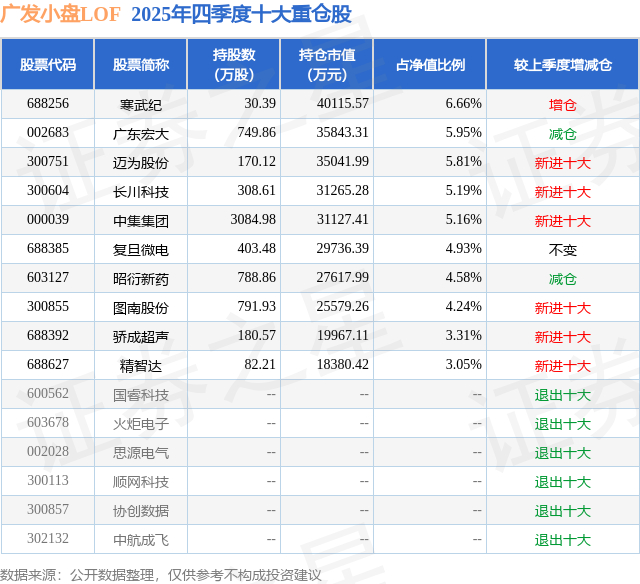Click the 数据来源 footer note
Viewport: 640px width, 584px height.
161,575
